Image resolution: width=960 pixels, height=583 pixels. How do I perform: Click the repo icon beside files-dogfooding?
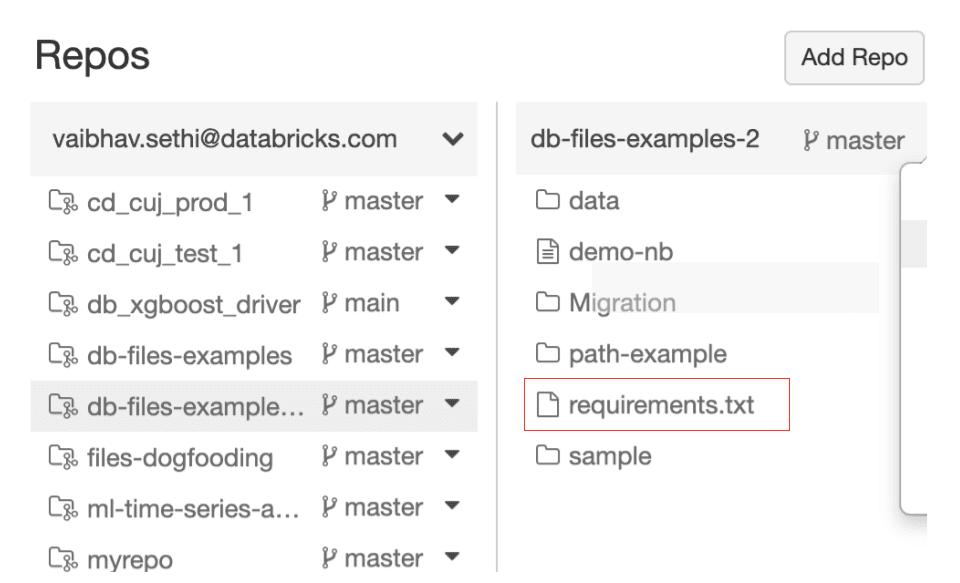(x=63, y=457)
